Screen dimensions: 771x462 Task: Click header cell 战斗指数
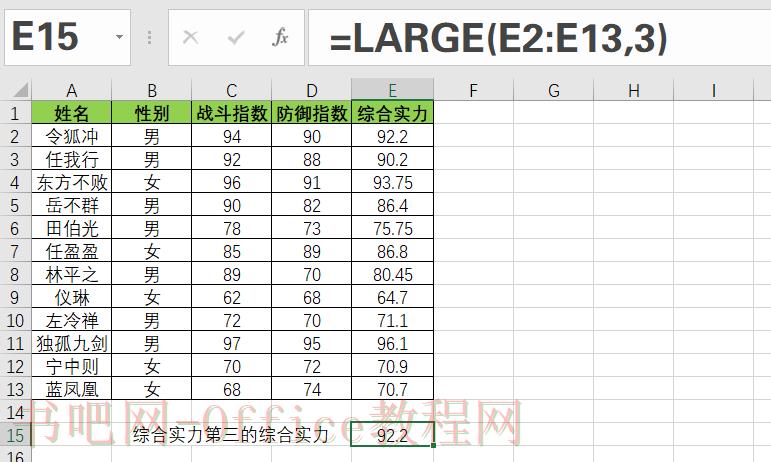point(232,113)
